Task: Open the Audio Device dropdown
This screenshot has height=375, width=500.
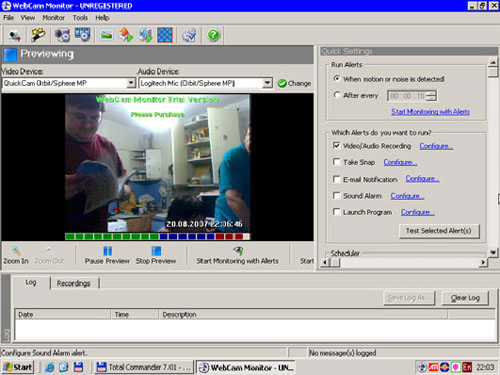Action: tap(267, 83)
